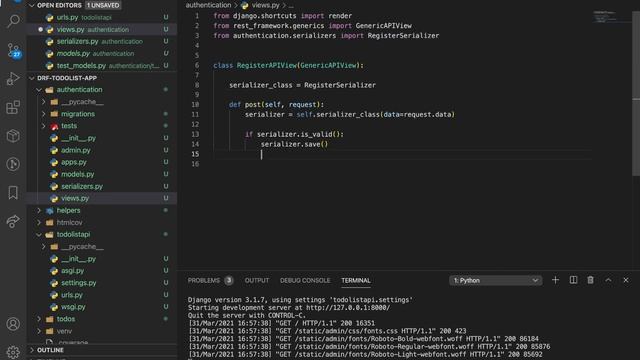Expand the tests folder
This screenshot has width=640, height=360.
pos(44,126)
